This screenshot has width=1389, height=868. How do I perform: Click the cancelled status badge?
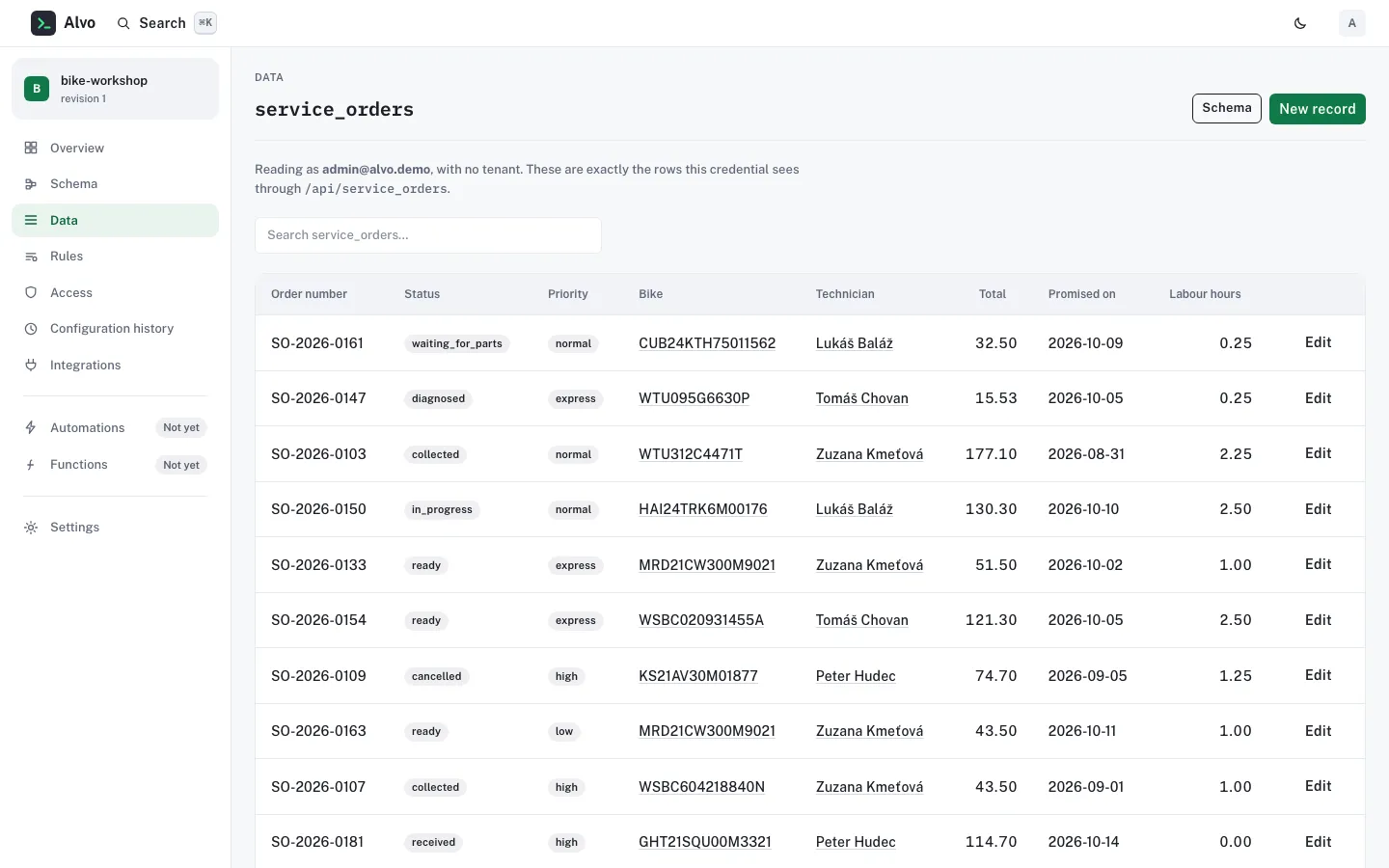437,676
